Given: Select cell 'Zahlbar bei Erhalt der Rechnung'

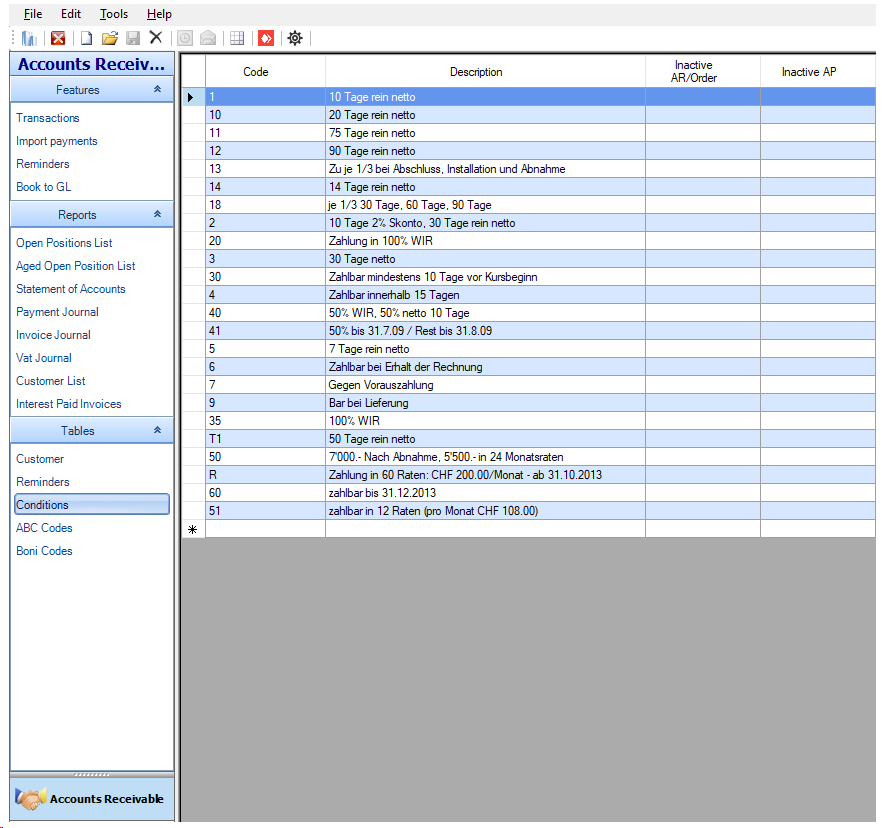Looking at the screenshot, I should (x=485, y=367).
